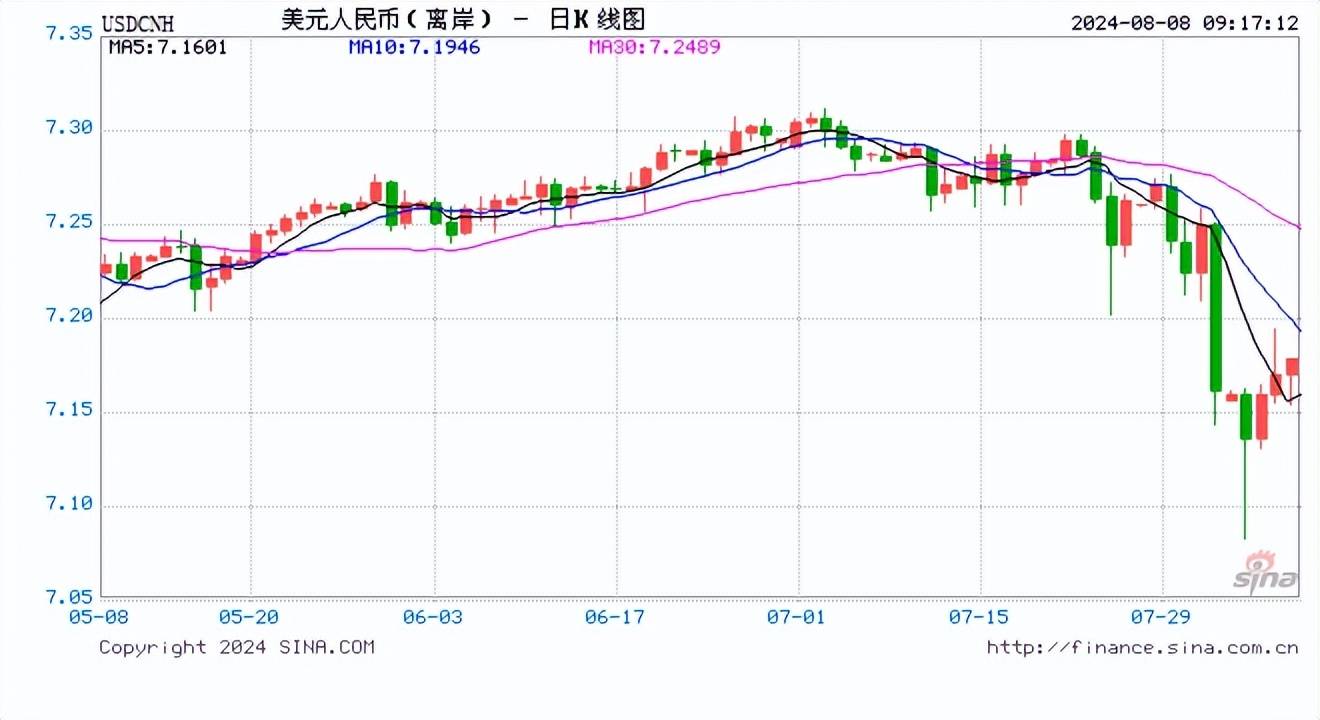This screenshot has height=720, width=1320.
Task: Click the 7.15 price axis label
Action: (x=70, y=411)
